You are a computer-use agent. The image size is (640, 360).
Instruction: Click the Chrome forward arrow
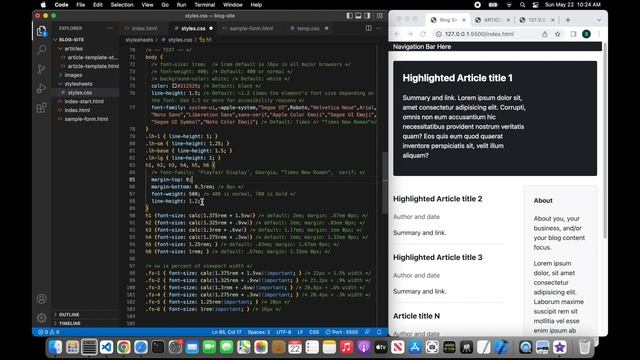pos(410,34)
